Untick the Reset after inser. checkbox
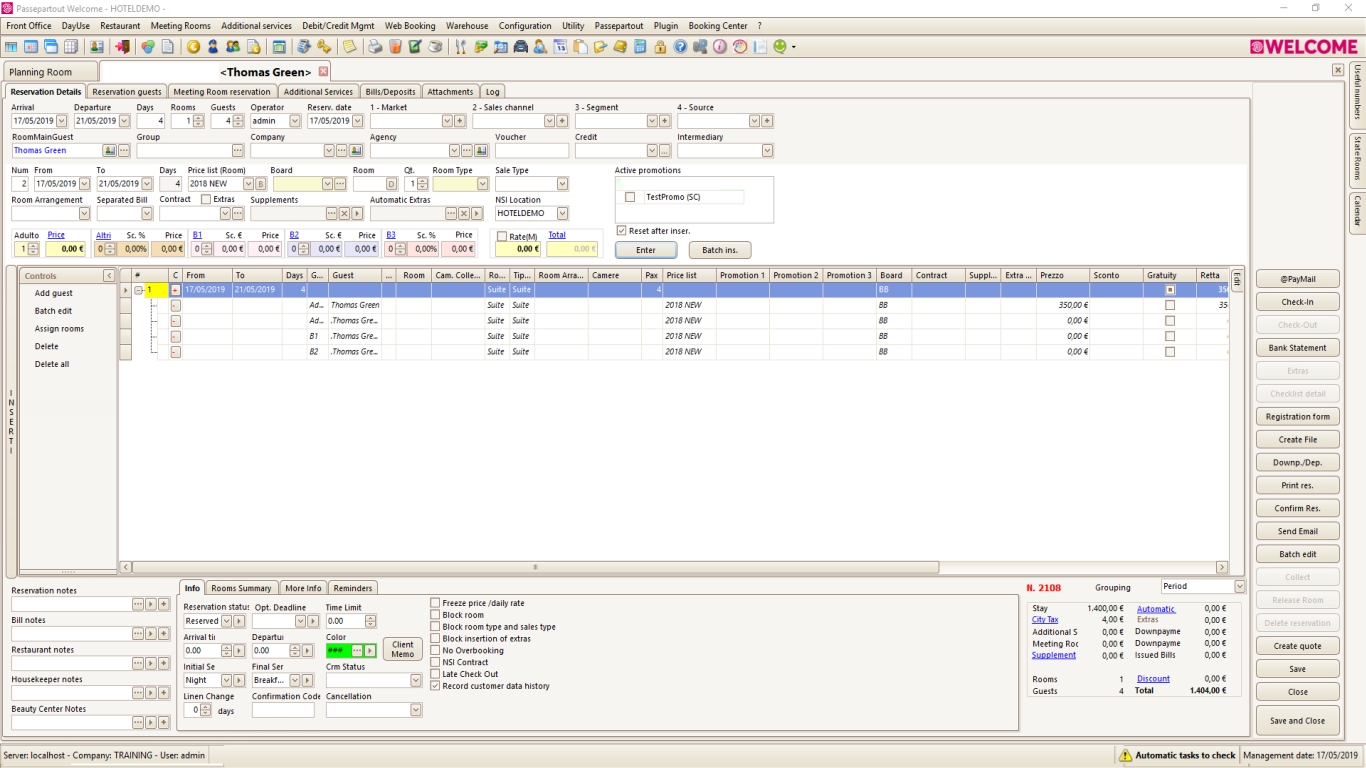Viewport: 1366px width, 768px height. (622, 231)
